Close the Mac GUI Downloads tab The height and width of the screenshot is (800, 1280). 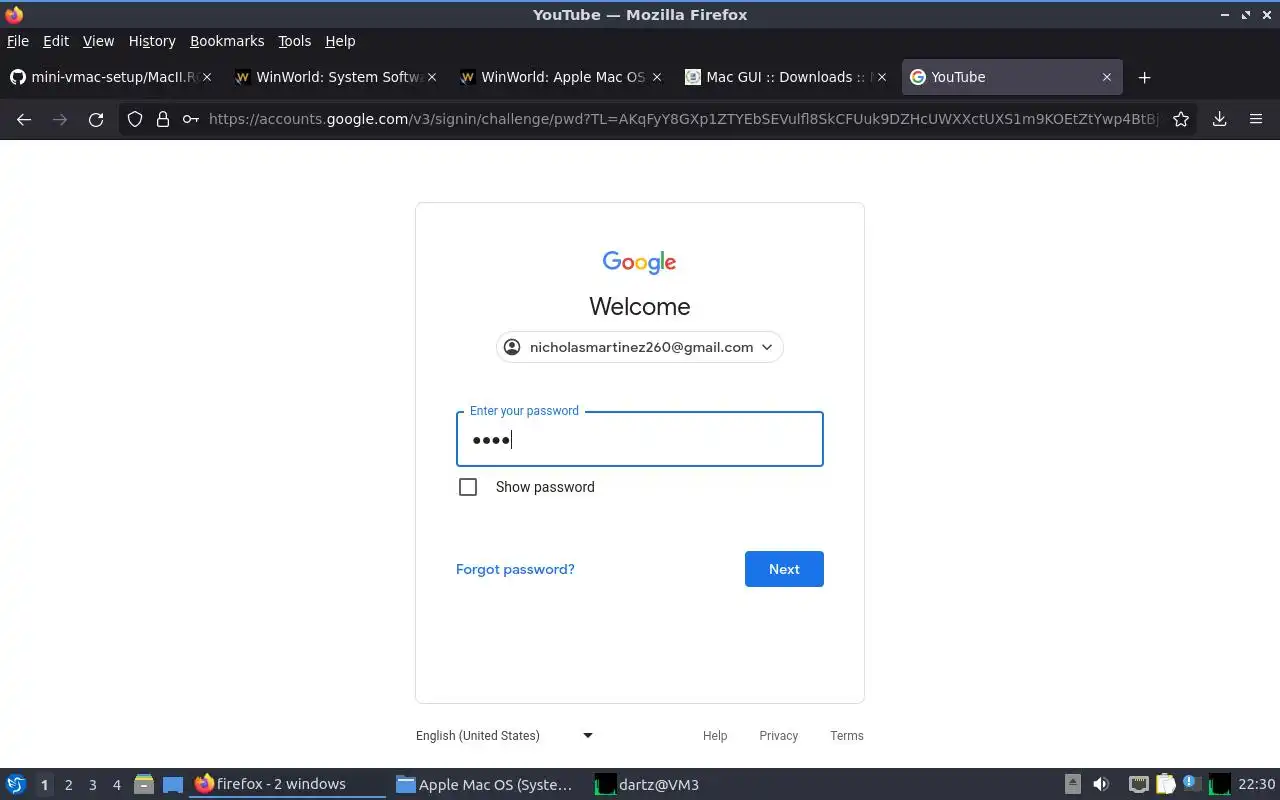(x=882, y=77)
